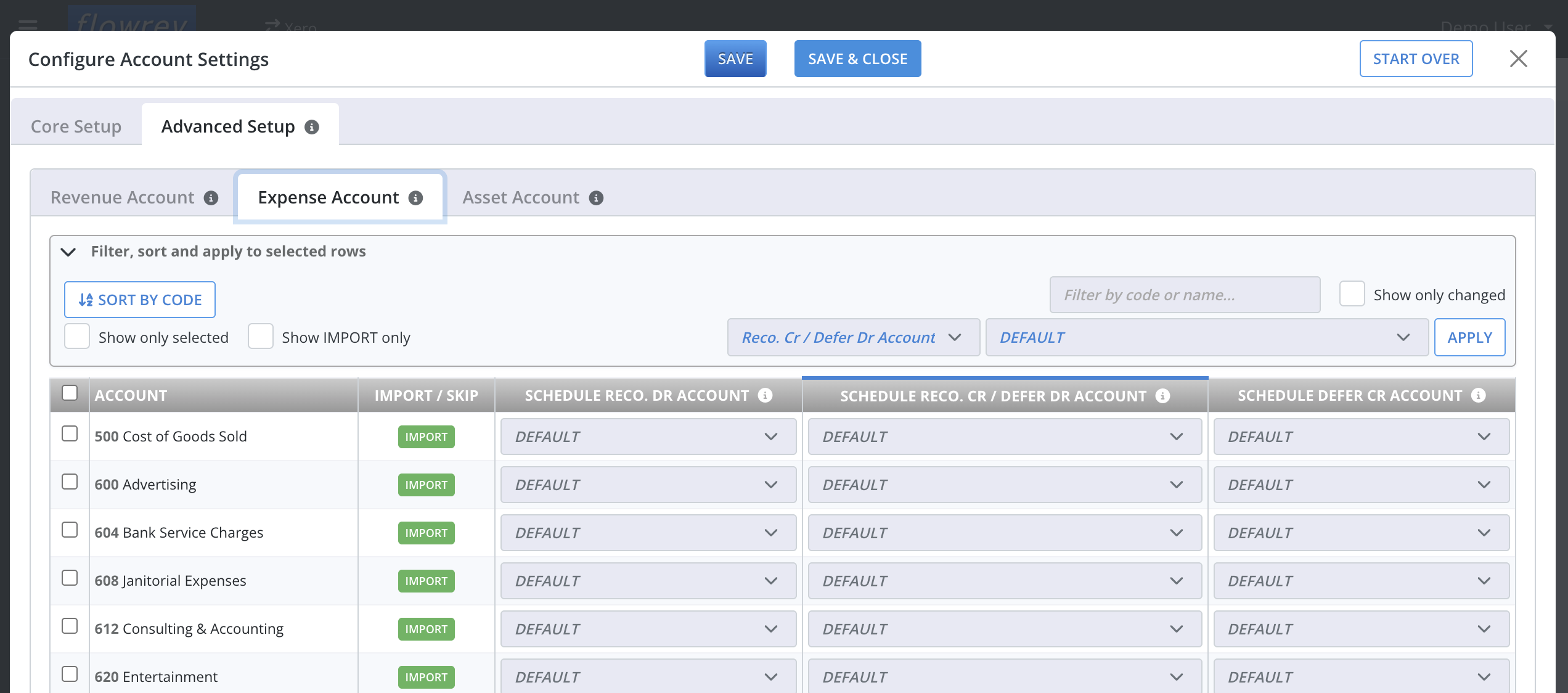This screenshot has height=693, width=1568.
Task: Click info icon in Schedule Reco. DR Account header
Action: [765, 395]
